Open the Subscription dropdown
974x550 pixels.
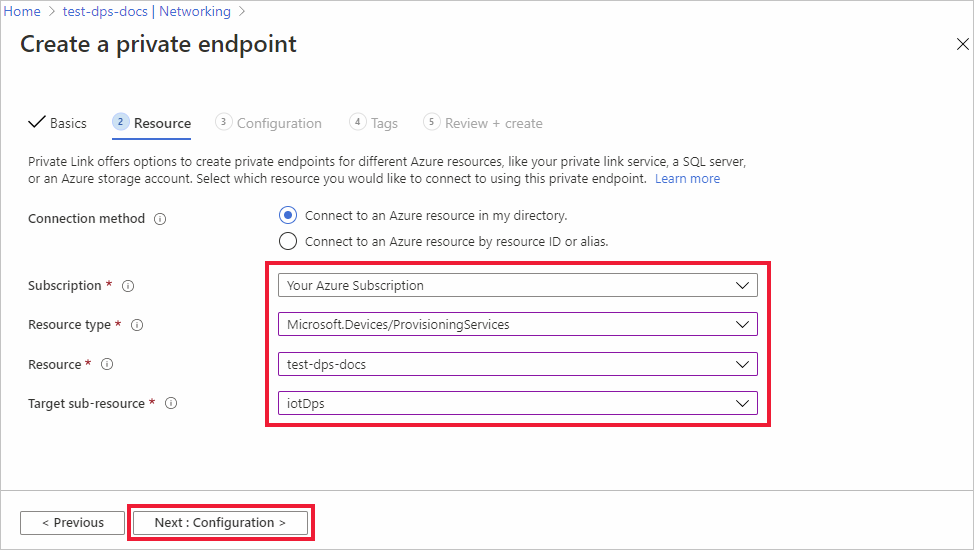click(x=517, y=286)
